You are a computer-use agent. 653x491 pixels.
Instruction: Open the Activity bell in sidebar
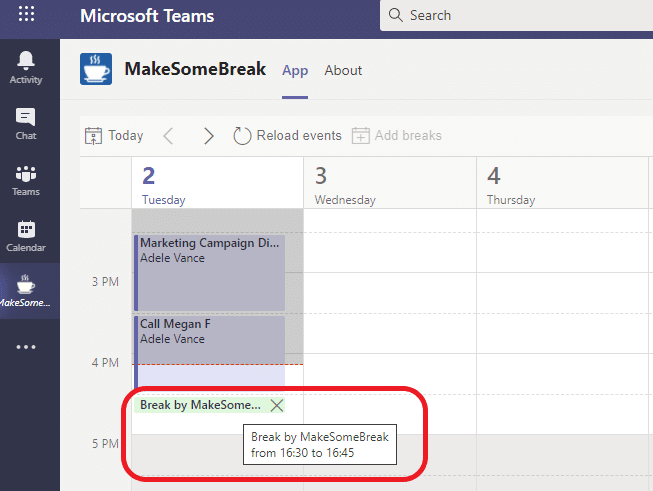pyautogui.click(x=26, y=68)
